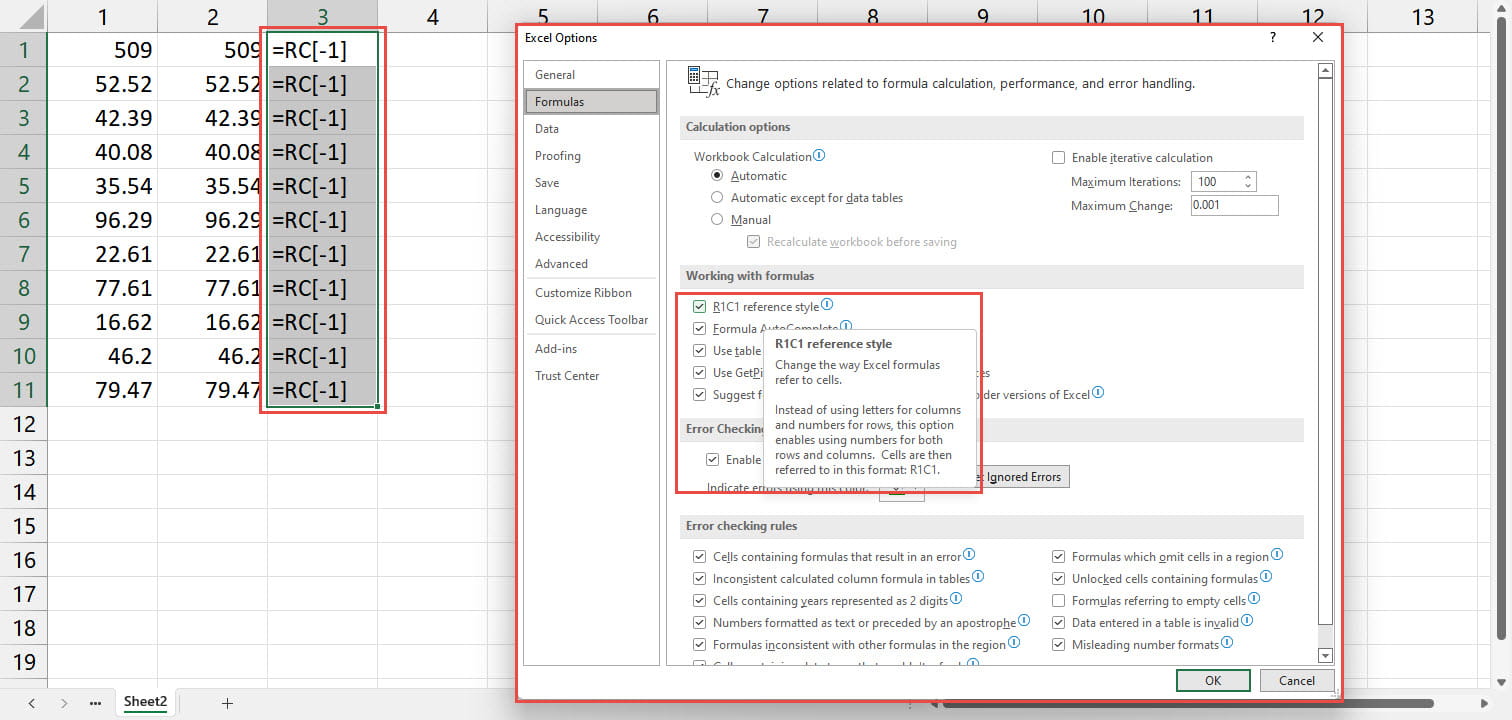
Task: Add a new sheet with the plus icon
Action: (227, 703)
